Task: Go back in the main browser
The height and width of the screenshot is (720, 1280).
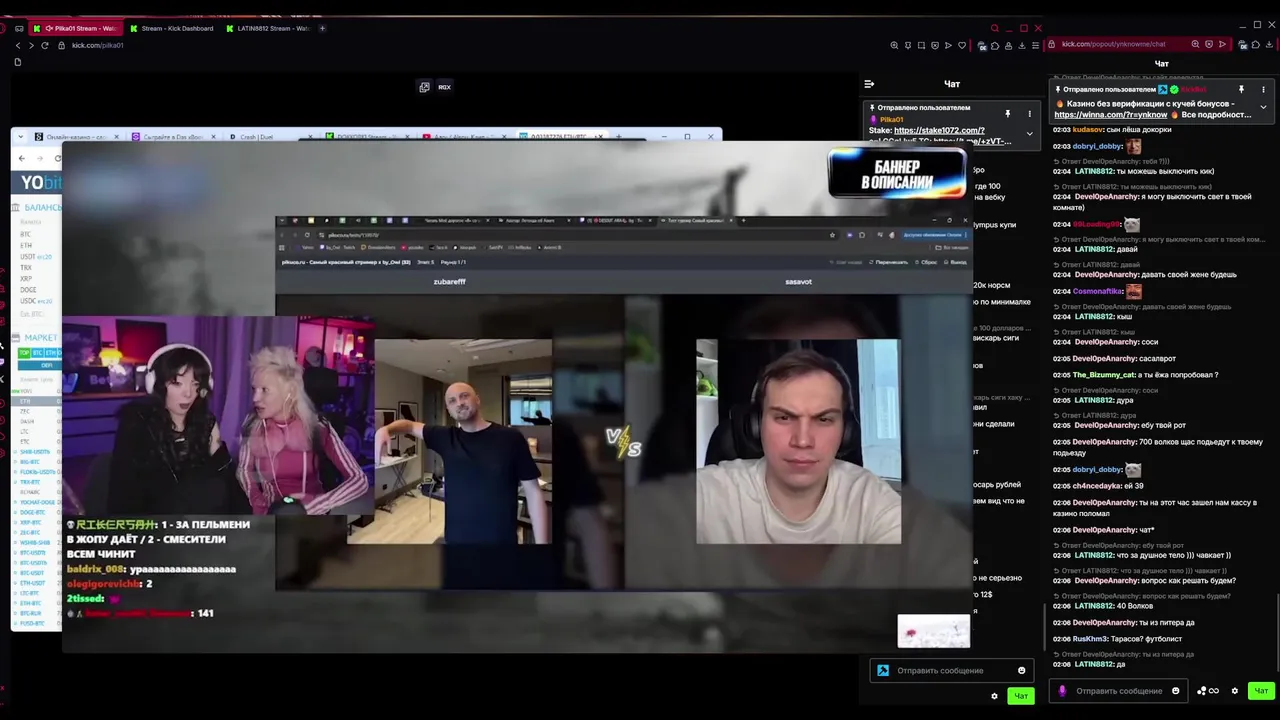Action: [17, 45]
